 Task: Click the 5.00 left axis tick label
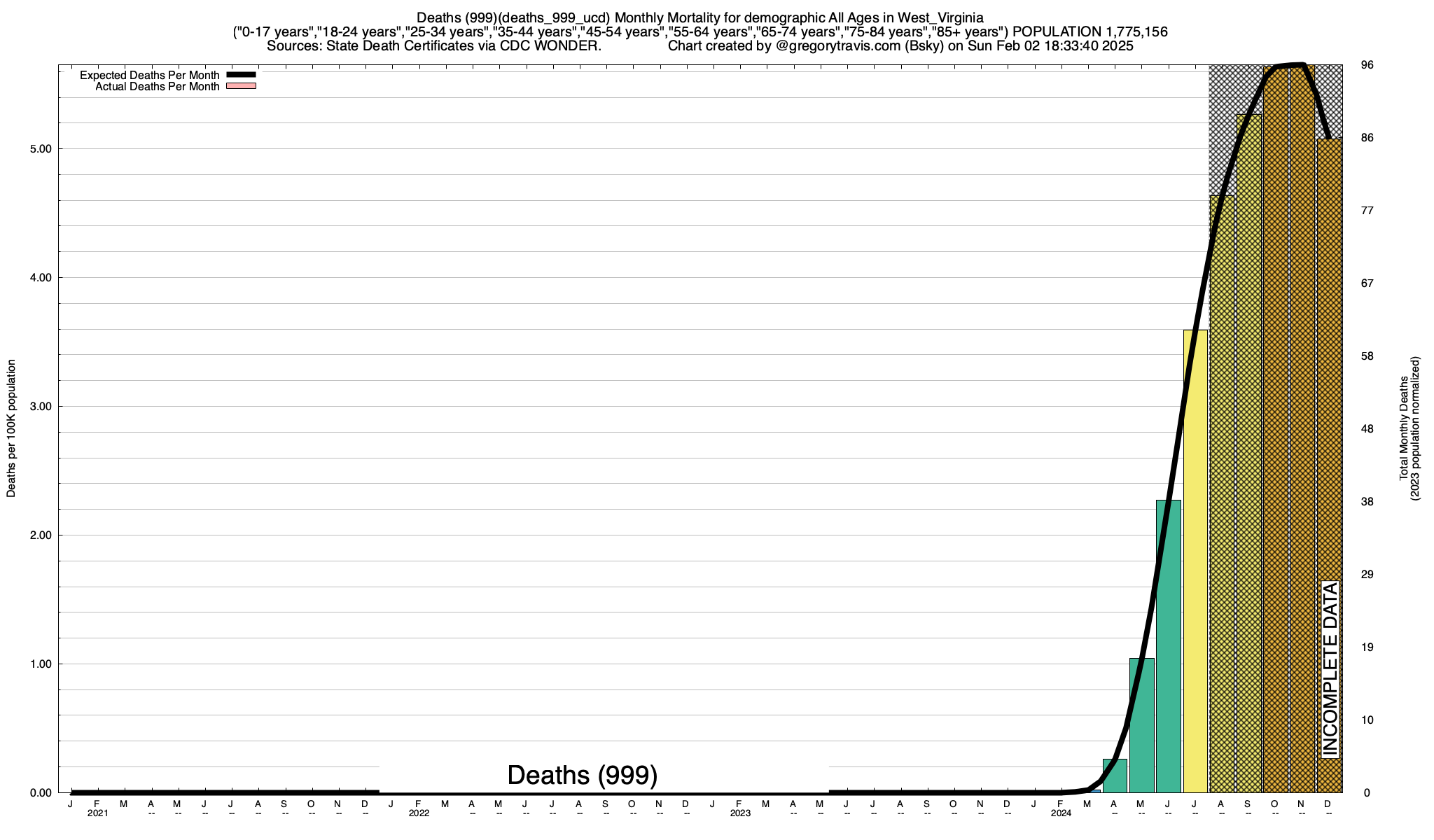pyautogui.click(x=40, y=149)
